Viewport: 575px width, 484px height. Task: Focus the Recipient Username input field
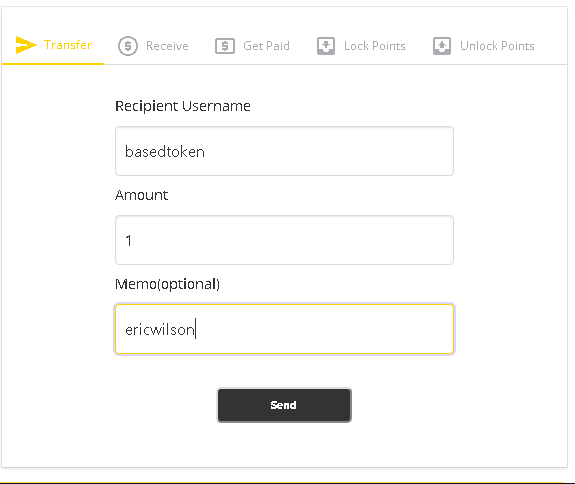click(x=284, y=151)
